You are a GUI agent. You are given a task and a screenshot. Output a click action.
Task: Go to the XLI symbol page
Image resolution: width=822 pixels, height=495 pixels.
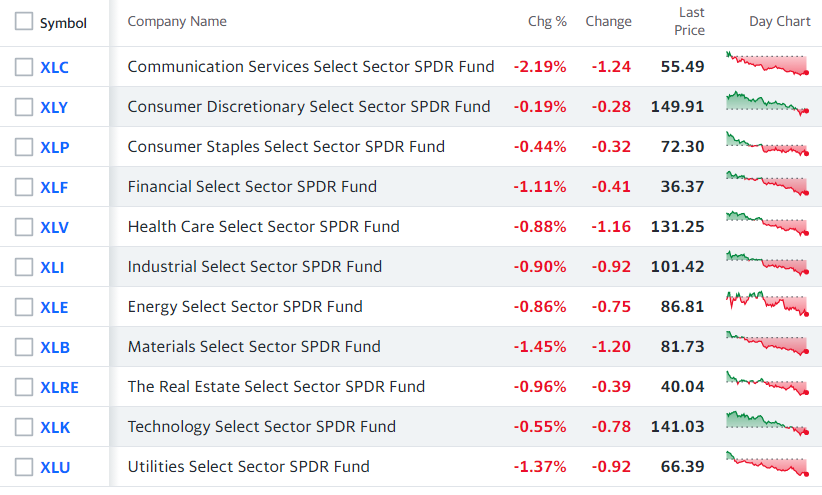pyautogui.click(x=52, y=267)
